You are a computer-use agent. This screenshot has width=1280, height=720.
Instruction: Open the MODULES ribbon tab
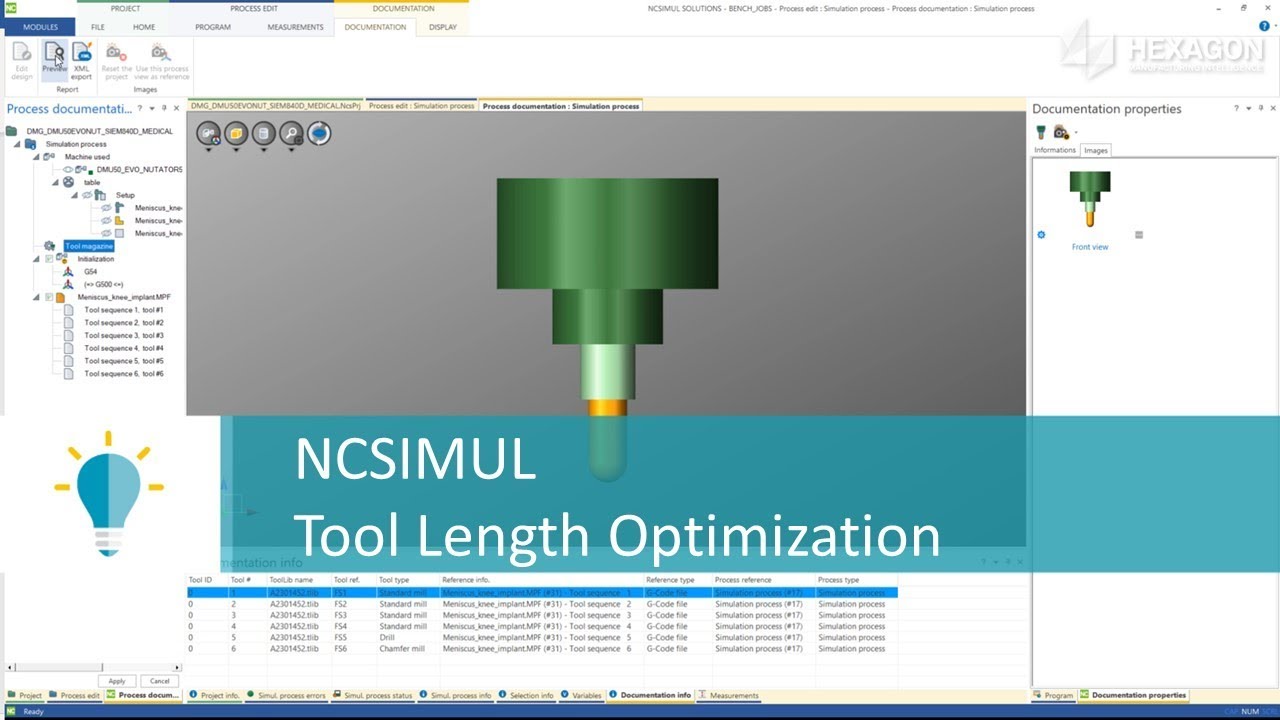(x=40, y=27)
